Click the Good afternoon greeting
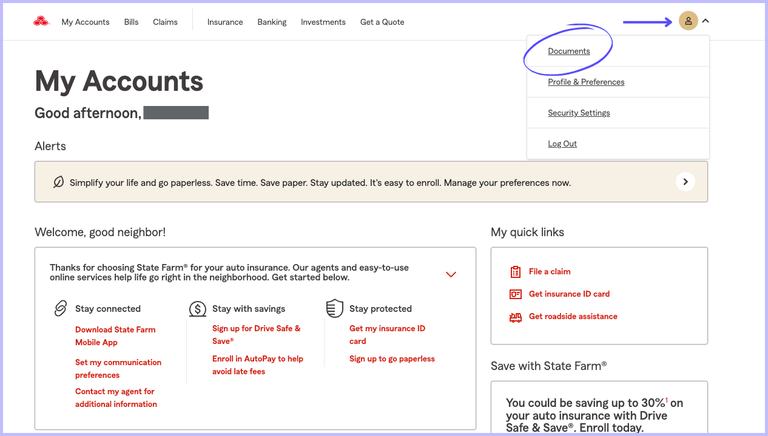The height and width of the screenshot is (436, 768). [88, 113]
